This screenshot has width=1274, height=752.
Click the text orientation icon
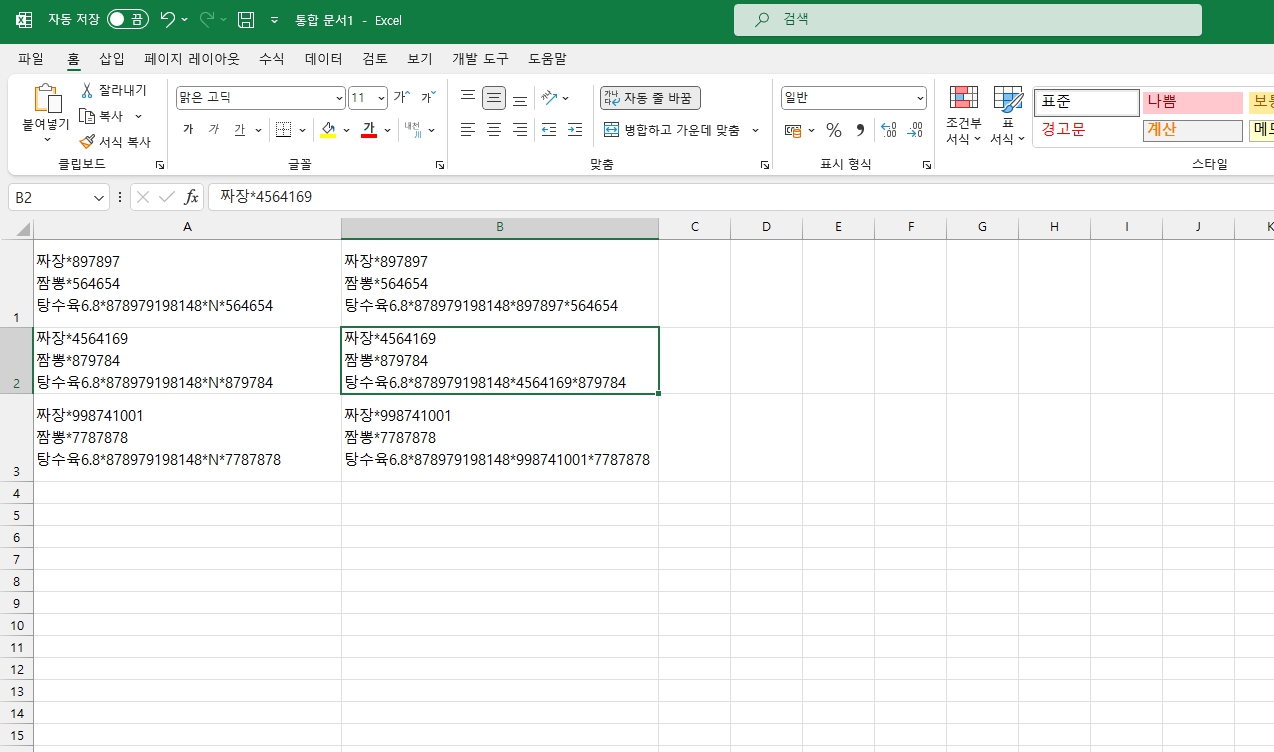tap(549, 97)
